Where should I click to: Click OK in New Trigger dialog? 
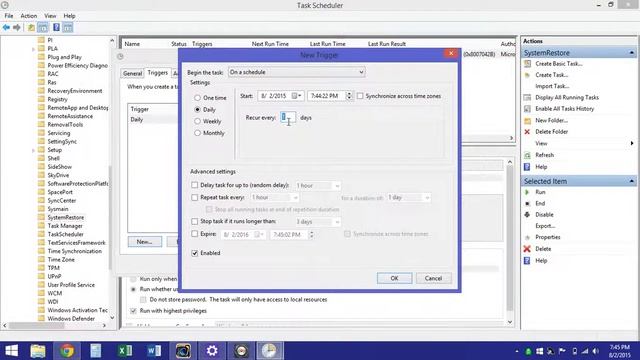[394, 278]
